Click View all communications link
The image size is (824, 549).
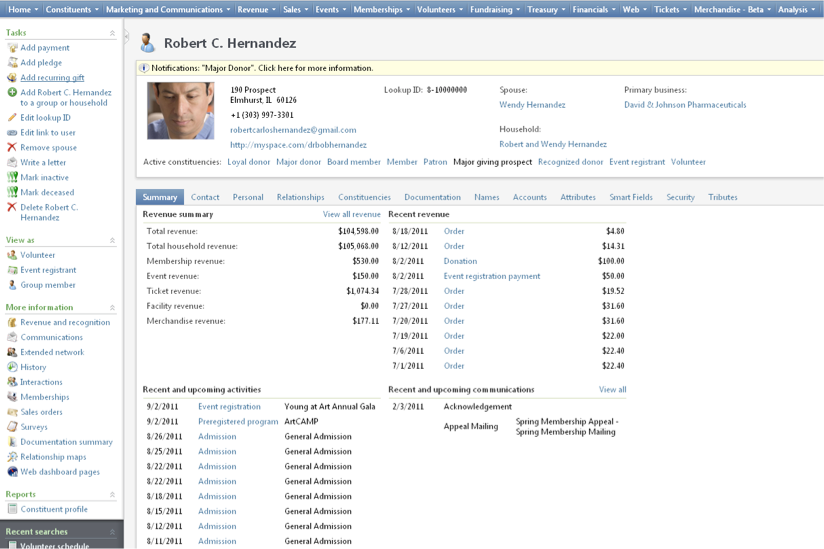[613, 389]
